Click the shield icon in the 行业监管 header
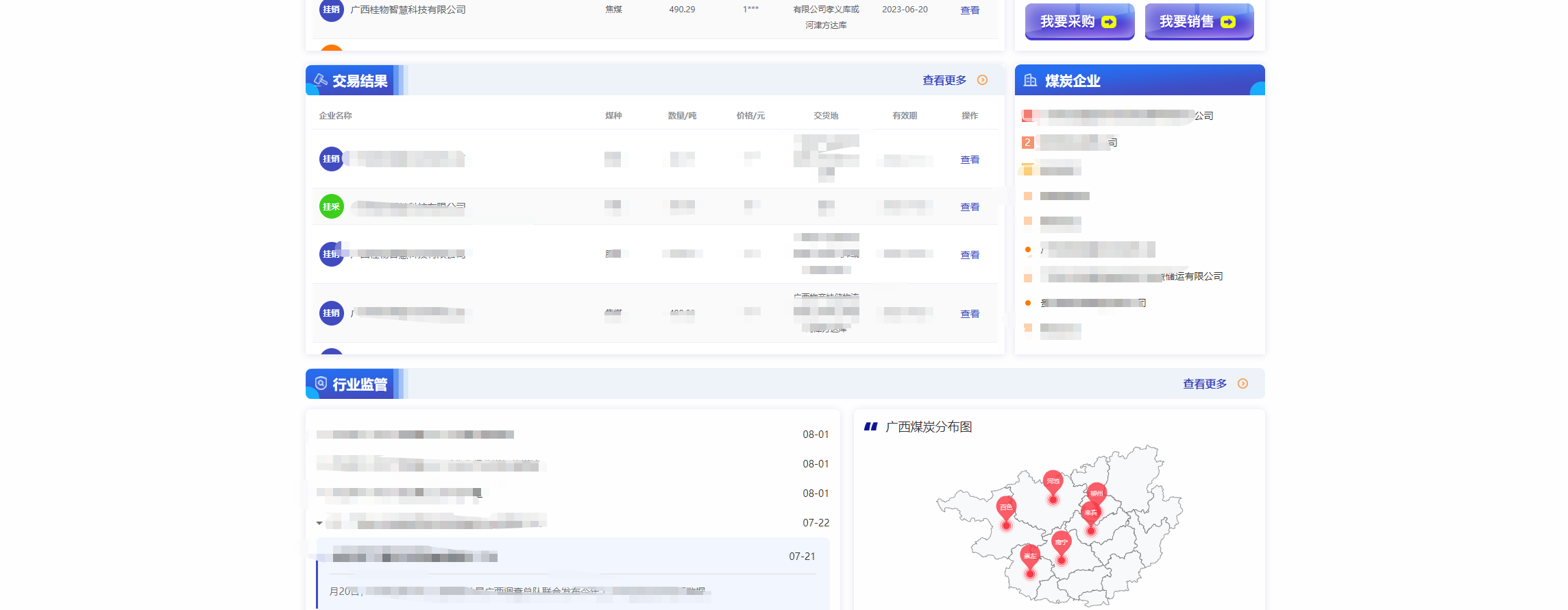The height and width of the screenshot is (610, 1568). (321, 383)
